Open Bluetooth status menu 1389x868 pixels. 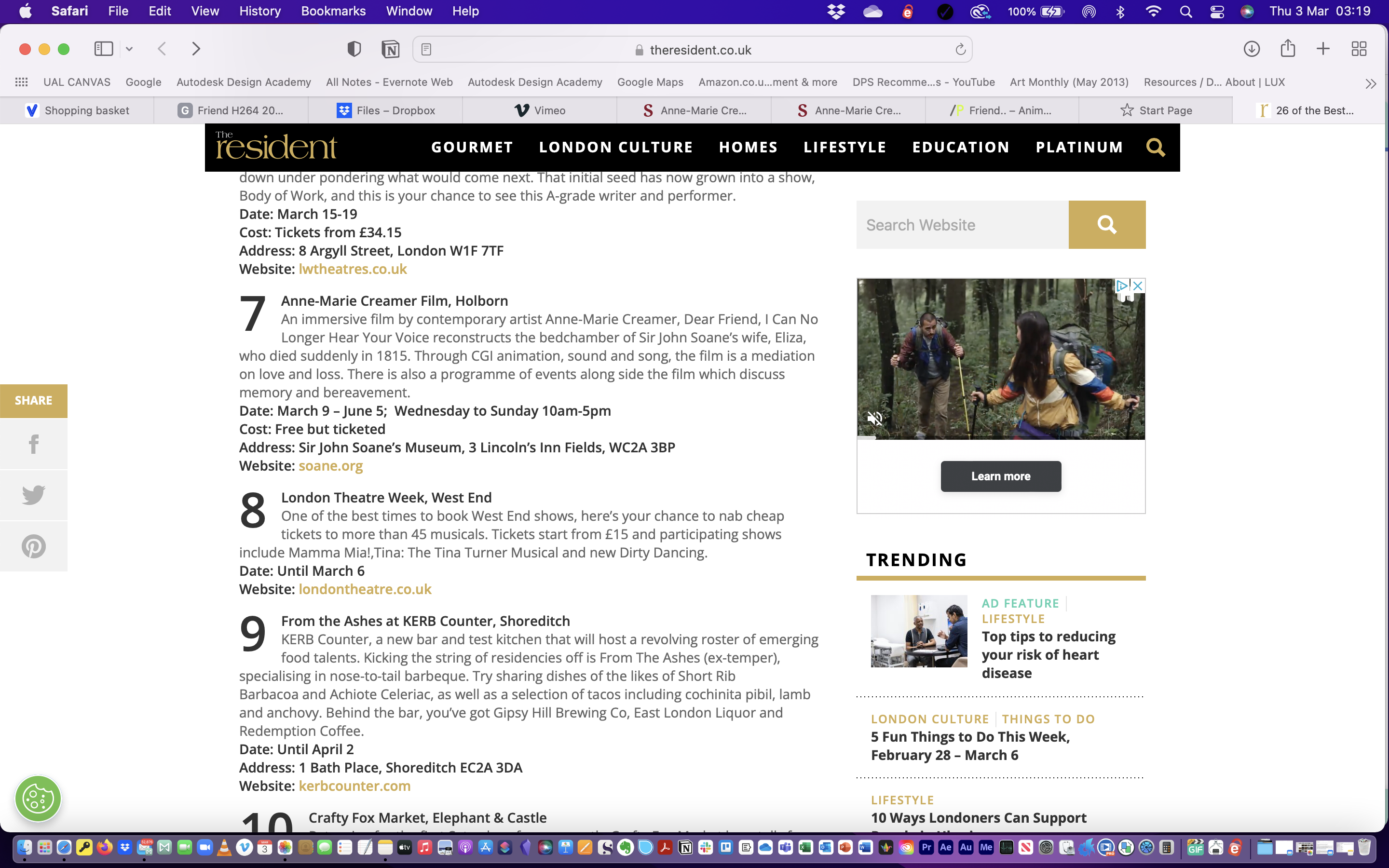coord(1120,11)
